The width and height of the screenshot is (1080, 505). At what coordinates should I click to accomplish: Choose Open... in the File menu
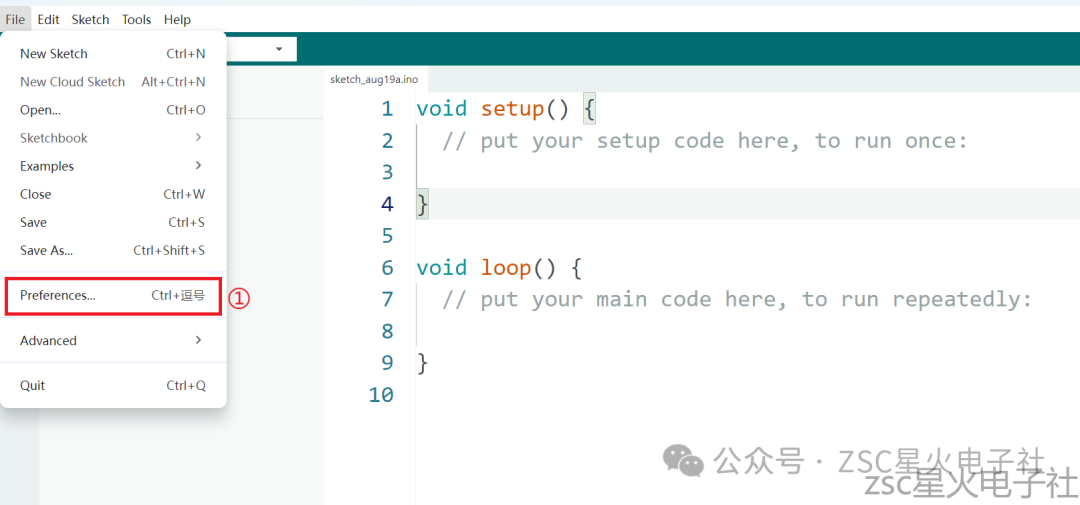(113, 110)
